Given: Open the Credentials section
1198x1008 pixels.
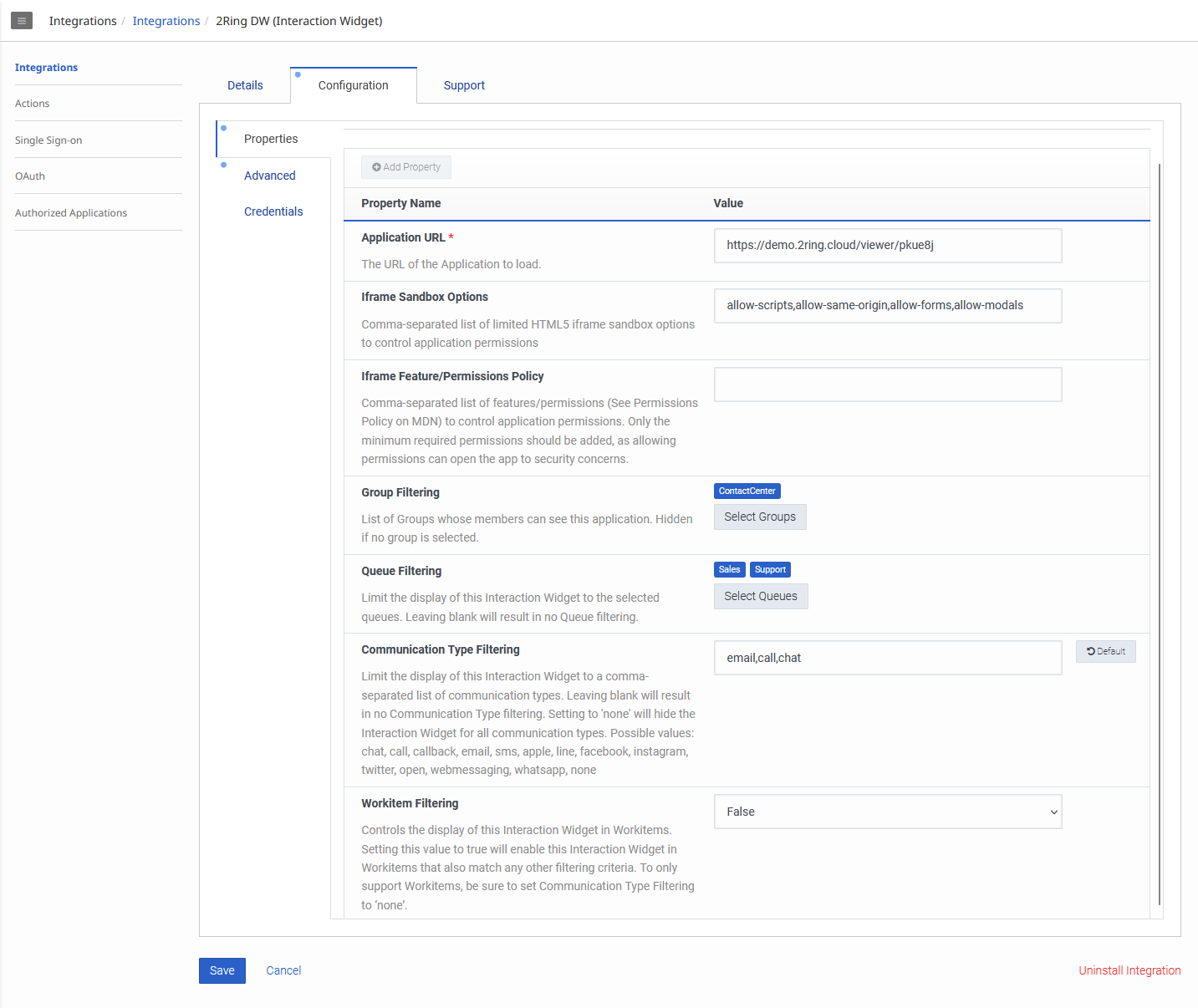Looking at the screenshot, I should 273,211.
